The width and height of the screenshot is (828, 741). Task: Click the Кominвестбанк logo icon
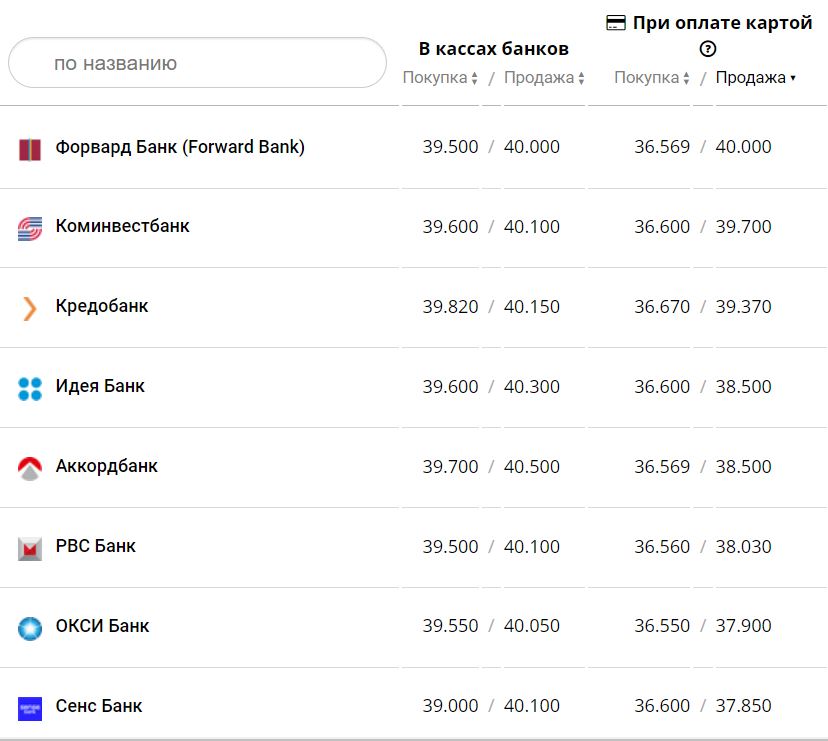(x=30, y=229)
